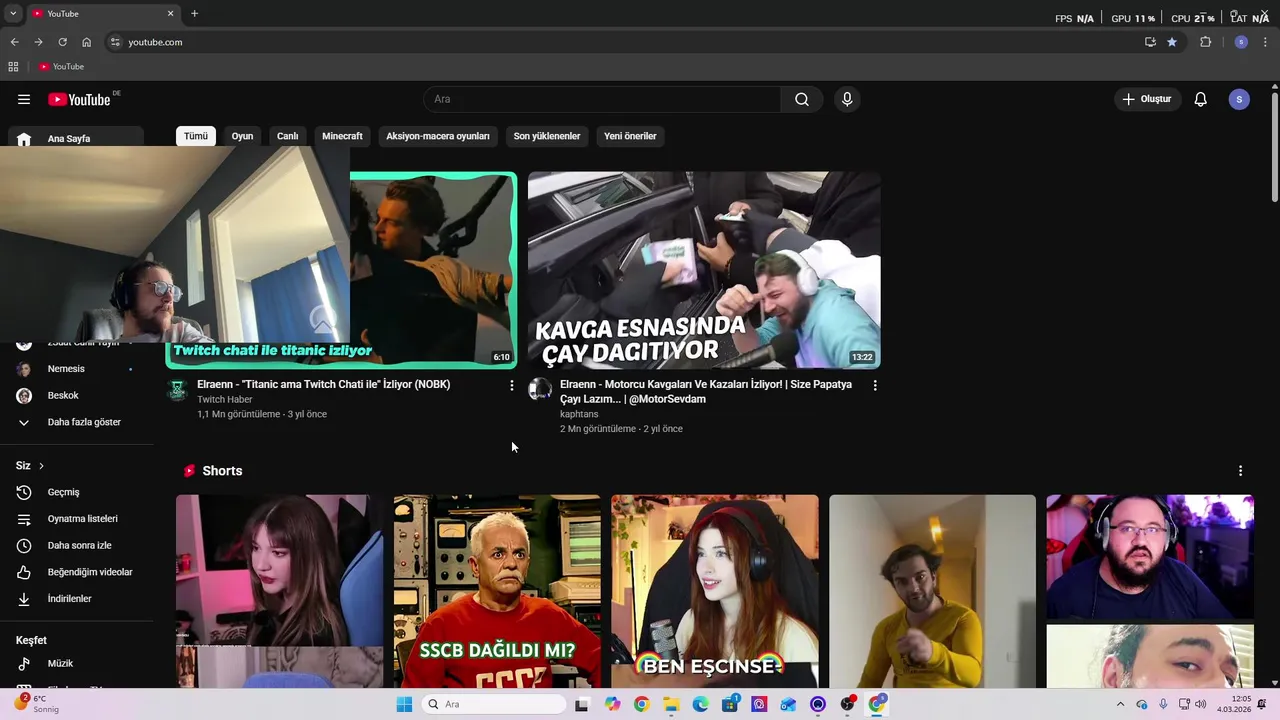The width and height of the screenshot is (1280, 720).
Task: Open the Motorcu Kavgaları video title link
Action: [x=706, y=391]
